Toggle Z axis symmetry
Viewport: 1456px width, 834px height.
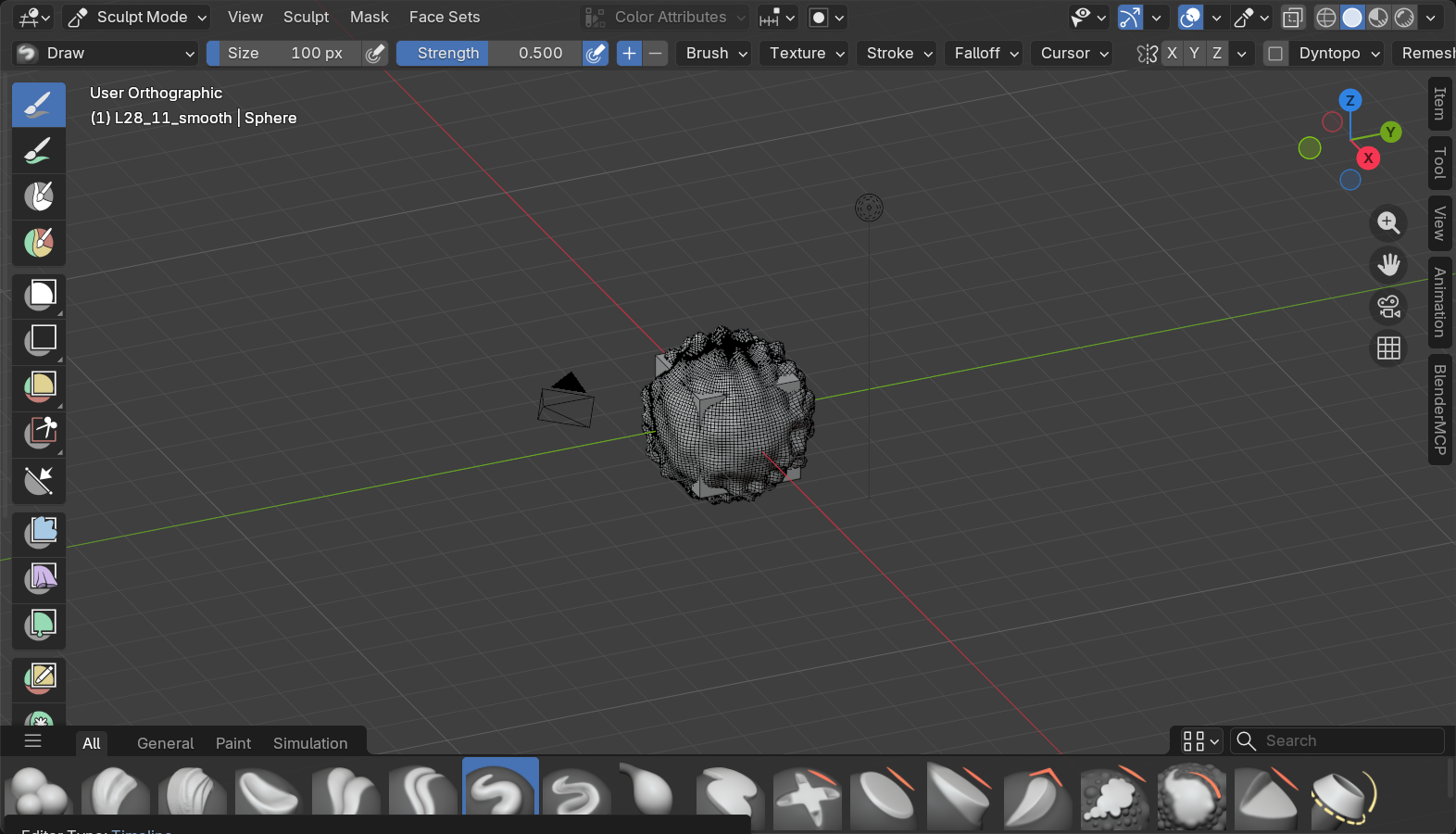(x=1217, y=54)
